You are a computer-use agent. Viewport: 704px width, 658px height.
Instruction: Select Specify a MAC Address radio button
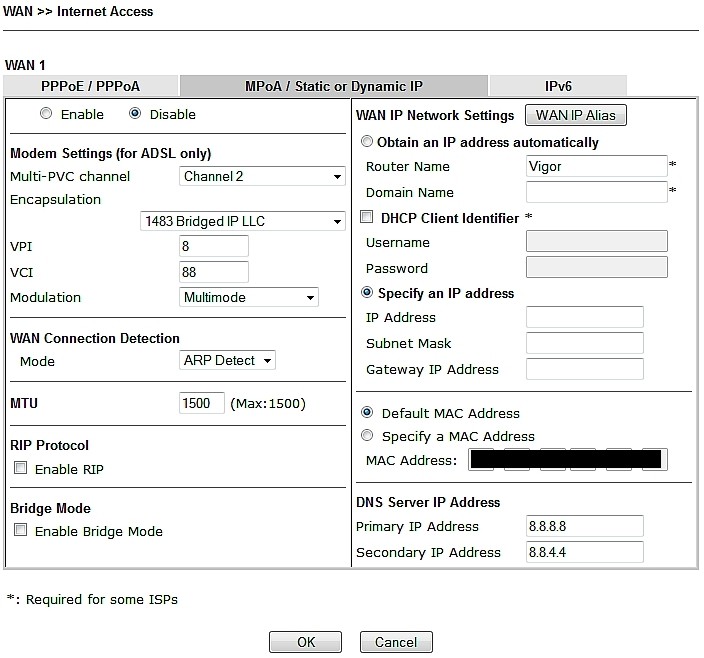[x=367, y=435]
